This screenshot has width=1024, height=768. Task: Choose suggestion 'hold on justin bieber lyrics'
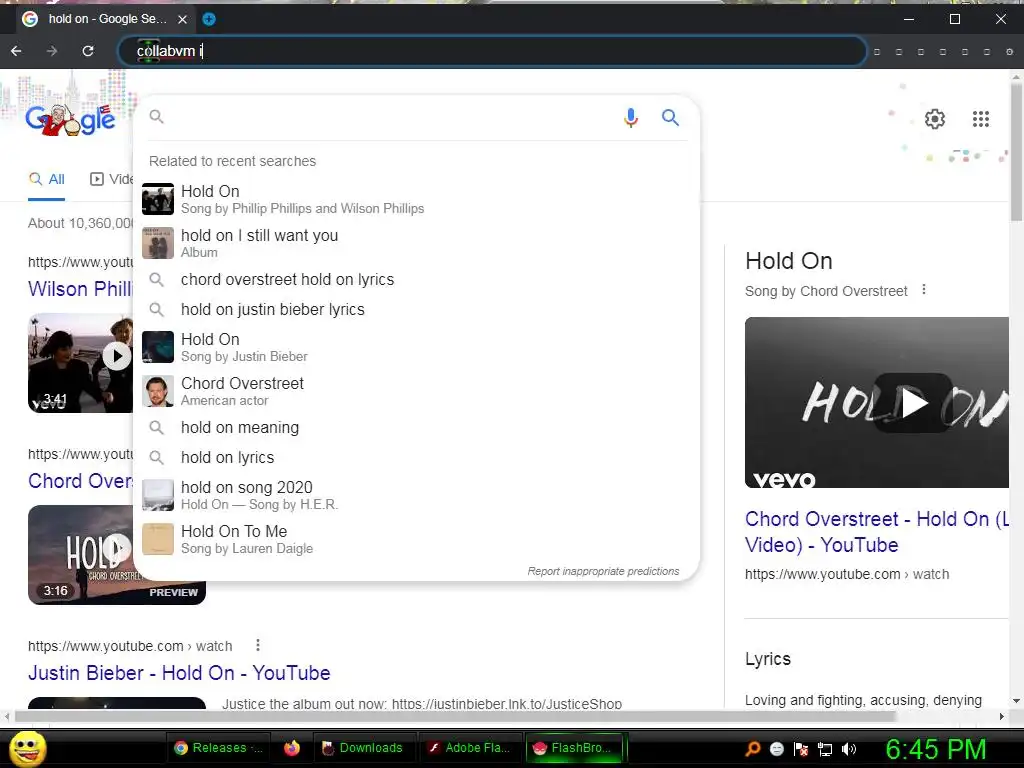pyautogui.click(x=417, y=310)
